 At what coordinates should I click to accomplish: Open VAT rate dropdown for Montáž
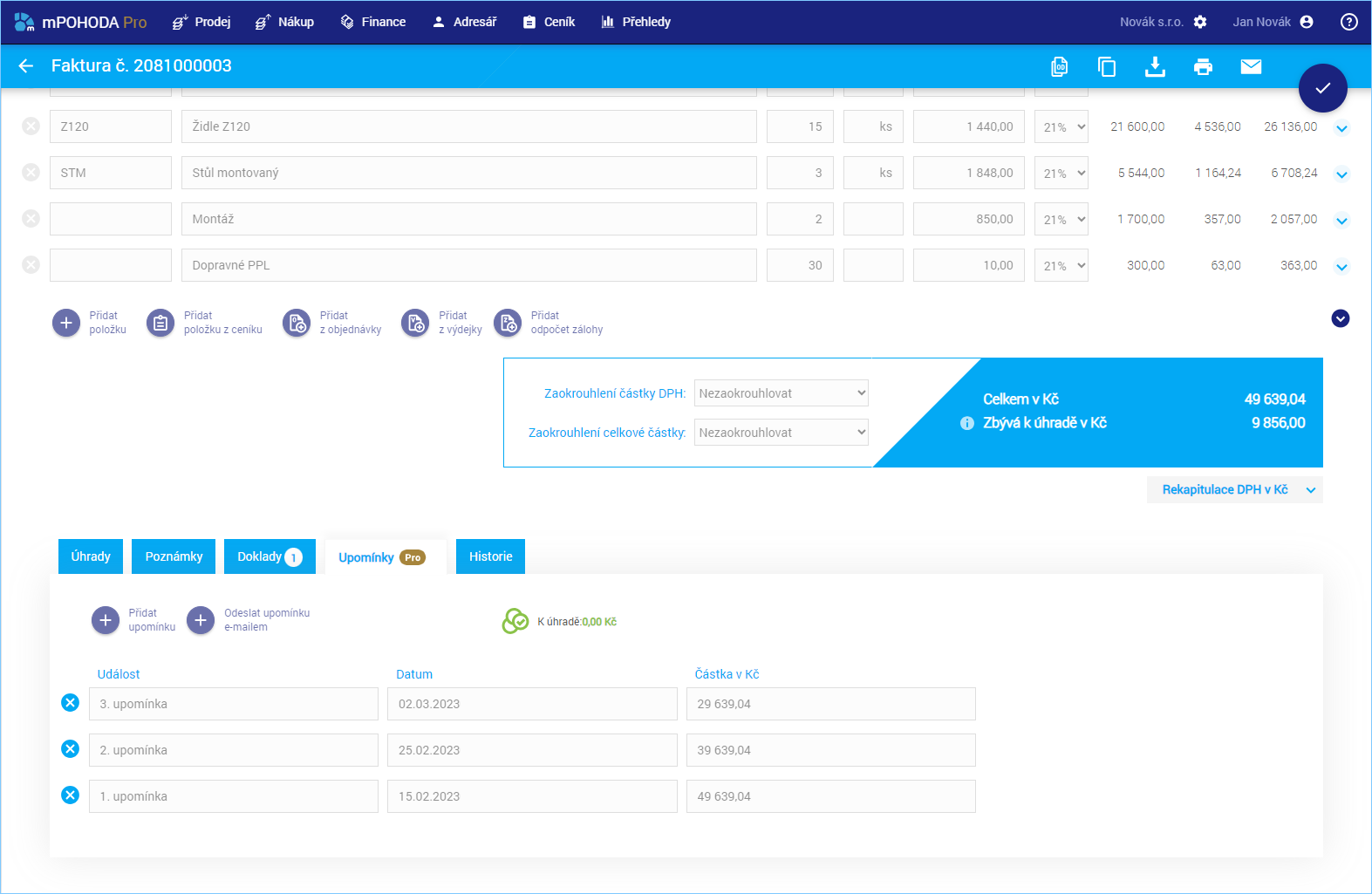point(1061,219)
